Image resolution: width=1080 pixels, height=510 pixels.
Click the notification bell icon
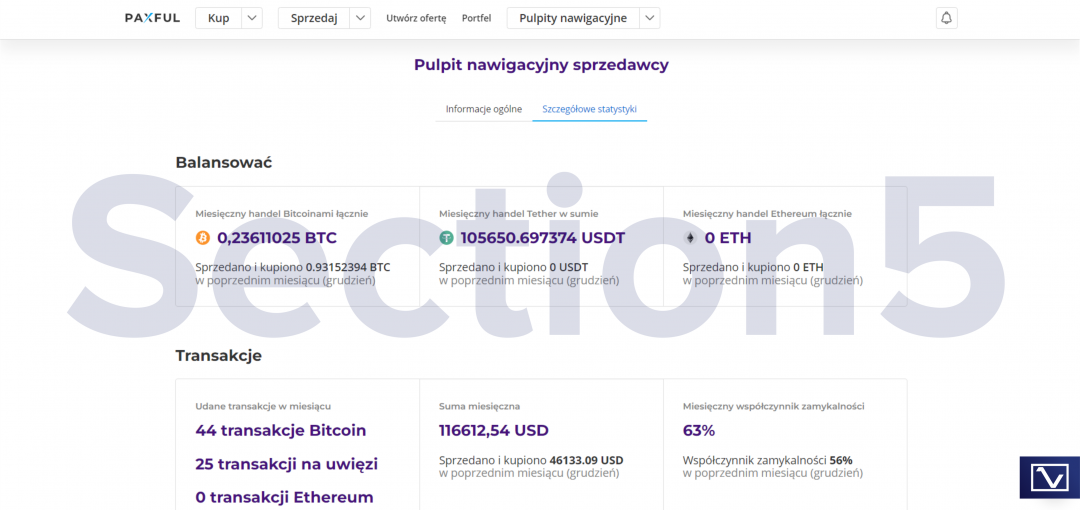[x=946, y=18]
